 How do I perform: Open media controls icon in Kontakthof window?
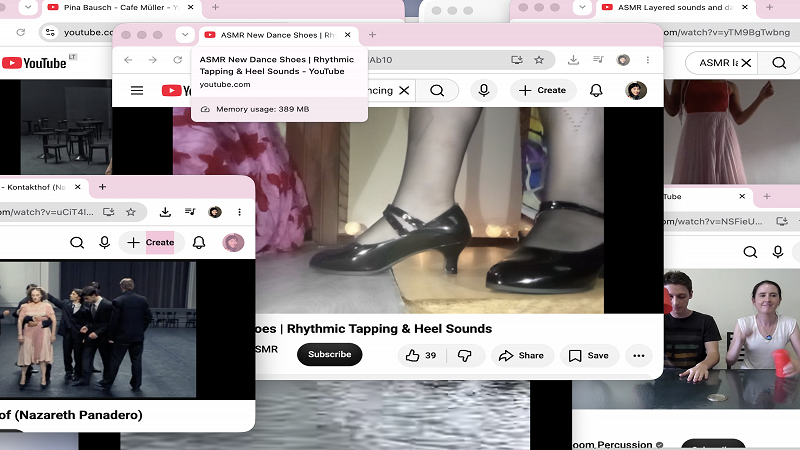click(190, 212)
